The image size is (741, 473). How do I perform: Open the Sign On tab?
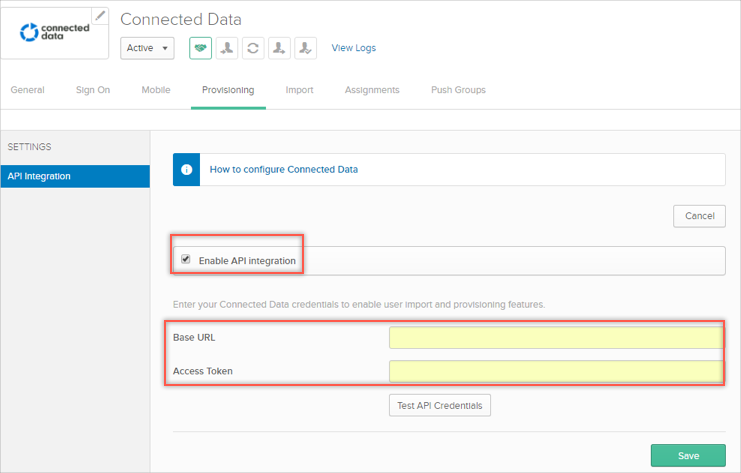click(x=93, y=90)
